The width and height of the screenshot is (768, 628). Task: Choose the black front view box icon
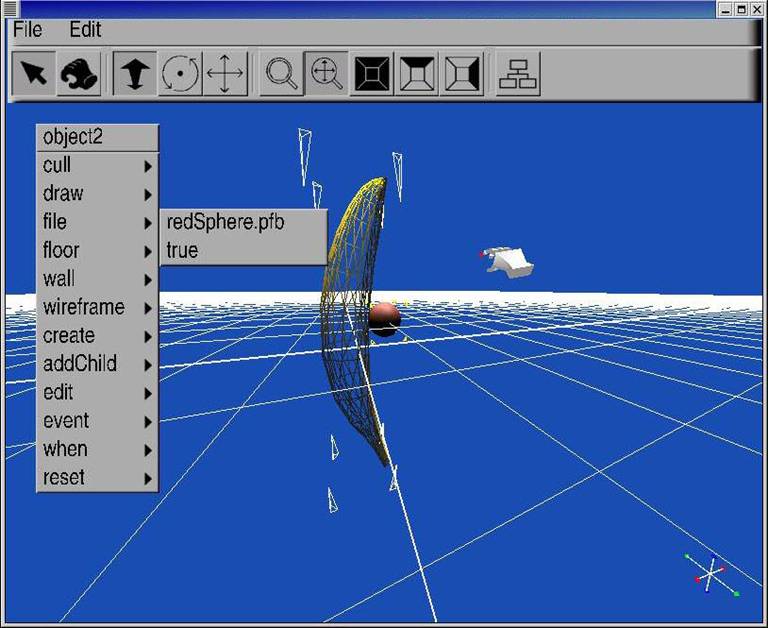click(372, 73)
